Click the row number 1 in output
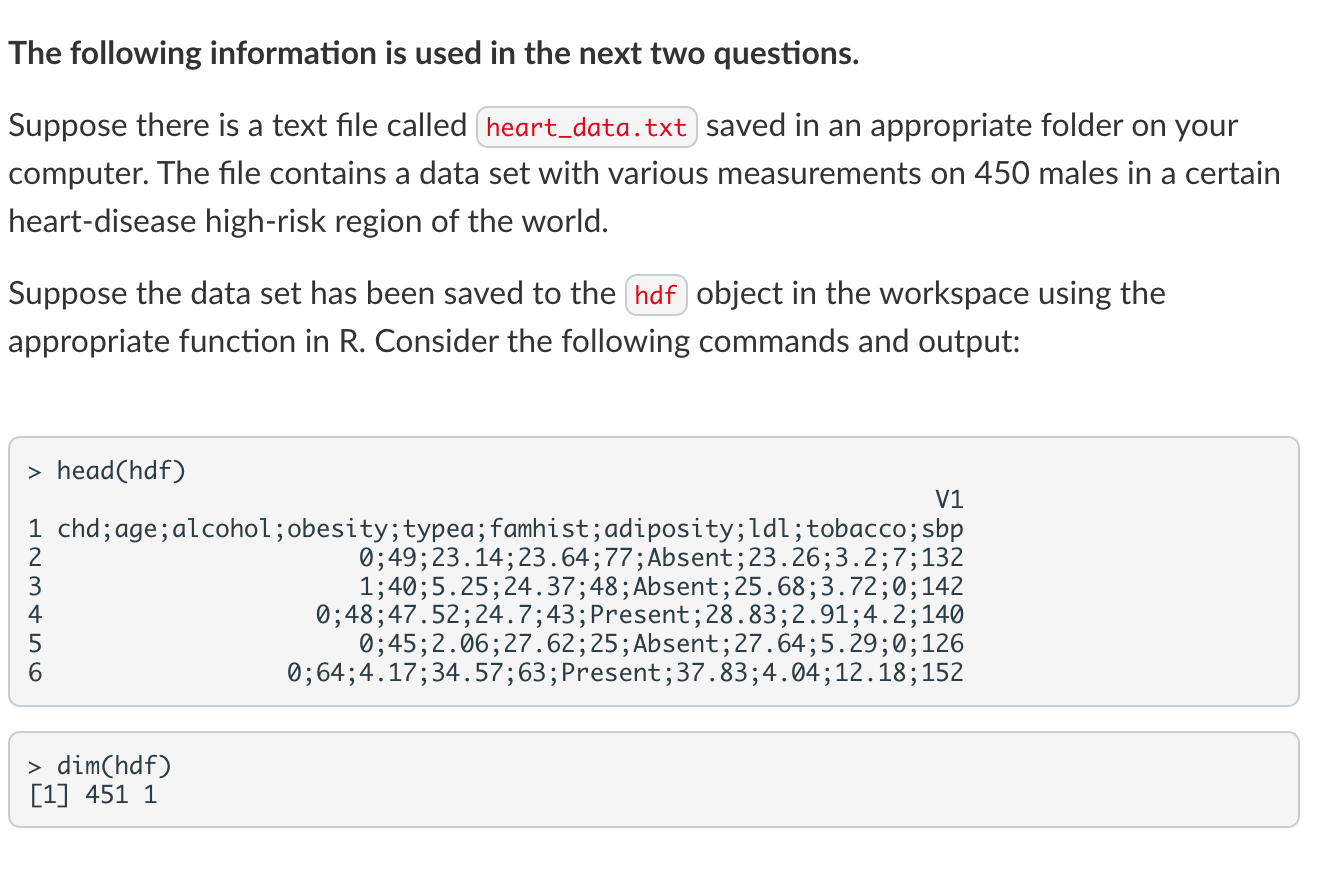 (35, 529)
